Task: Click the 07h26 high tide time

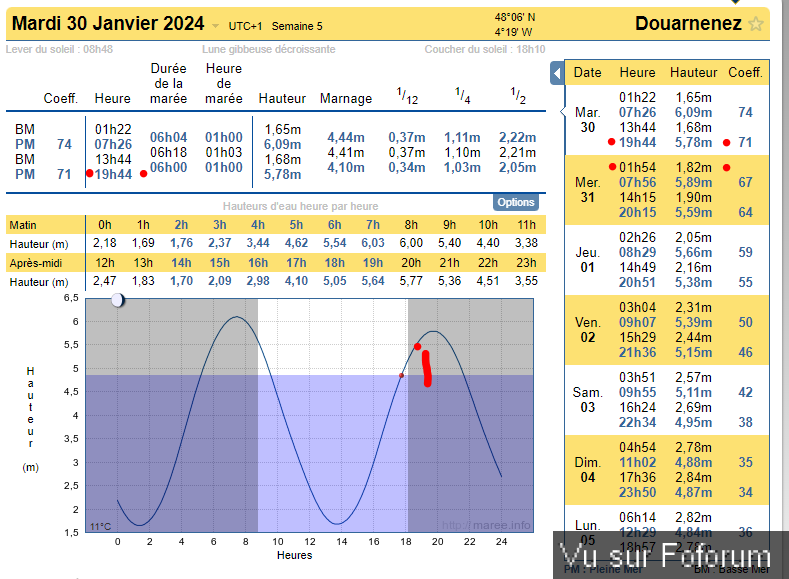Action: tap(113, 144)
